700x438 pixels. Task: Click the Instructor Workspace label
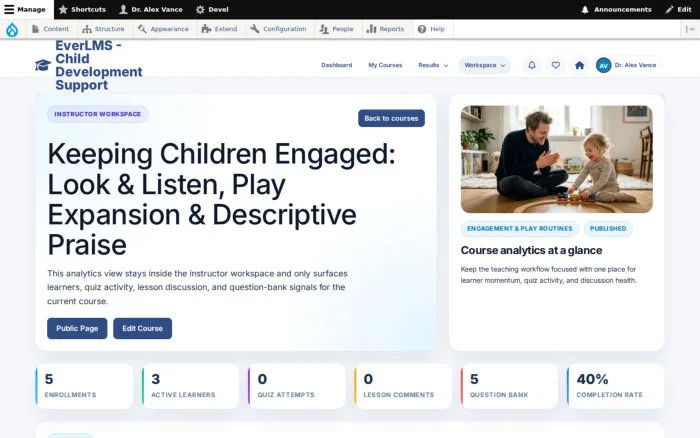tap(98, 114)
